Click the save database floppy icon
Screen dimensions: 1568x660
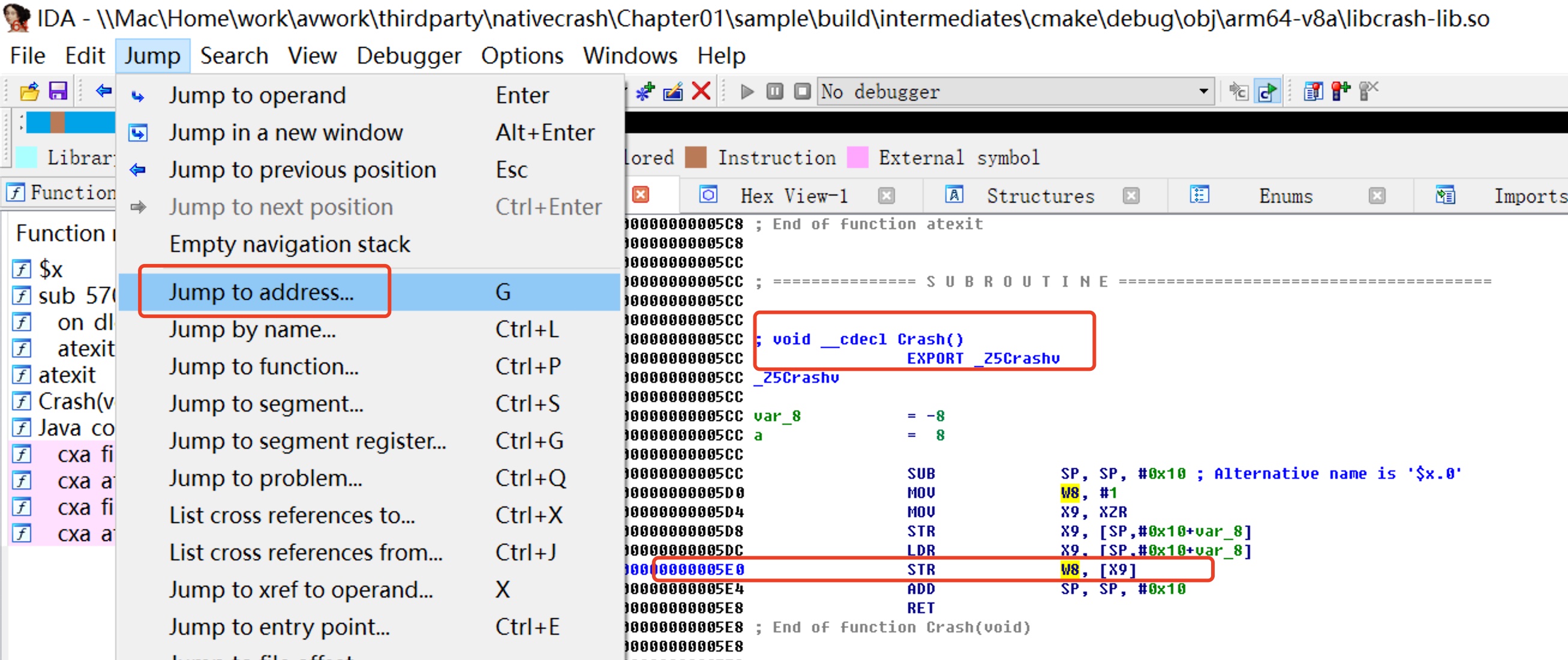pyautogui.click(x=58, y=92)
